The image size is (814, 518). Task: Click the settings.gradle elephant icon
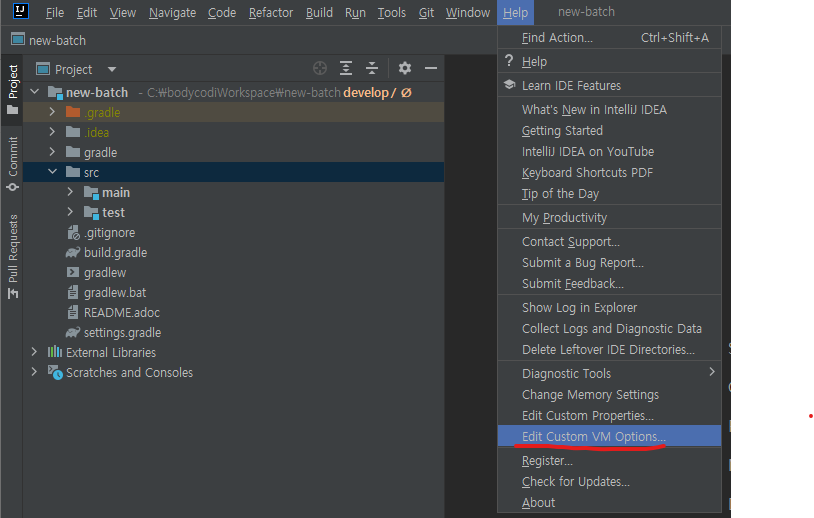pos(73,332)
